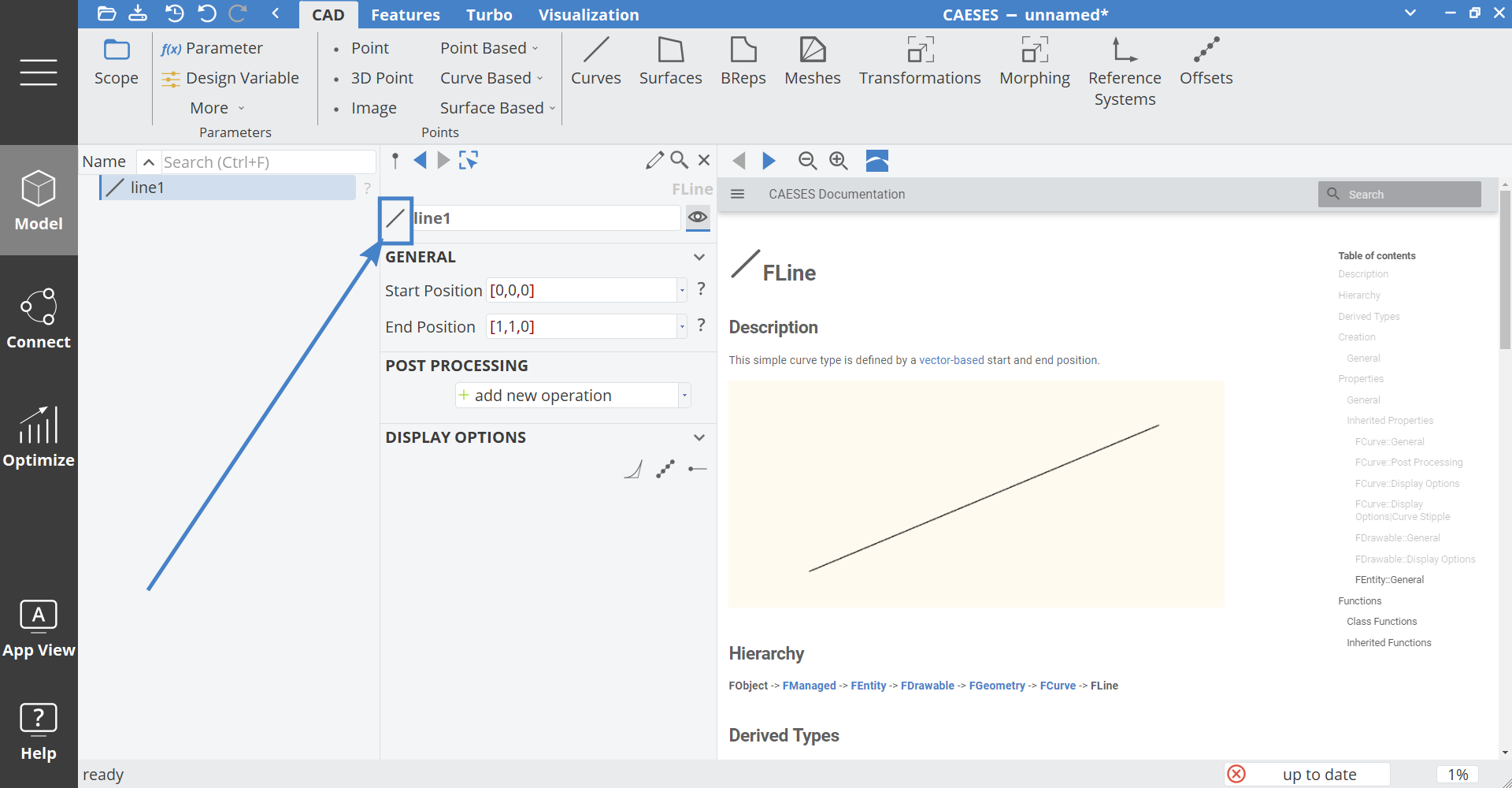1512x788 pixels.
Task: Collapse the ribbon with the left chevron
Action: pos(276,13)
